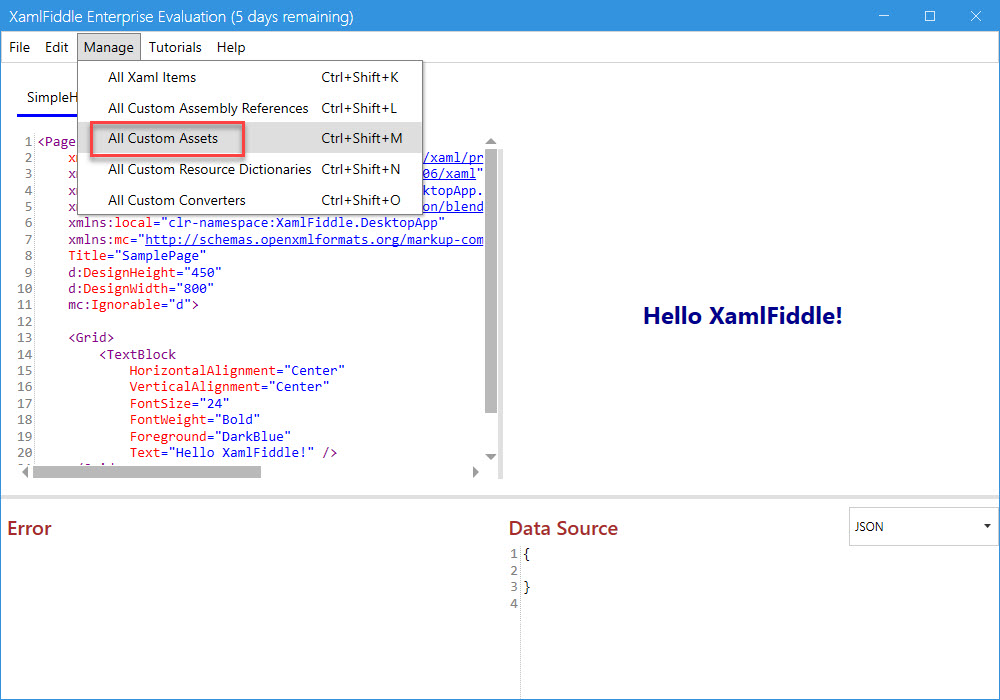Screen dimensions: 1000x700
Task: Click the horizontal scrollbar left arrow
Action: [x=25, y=472]
